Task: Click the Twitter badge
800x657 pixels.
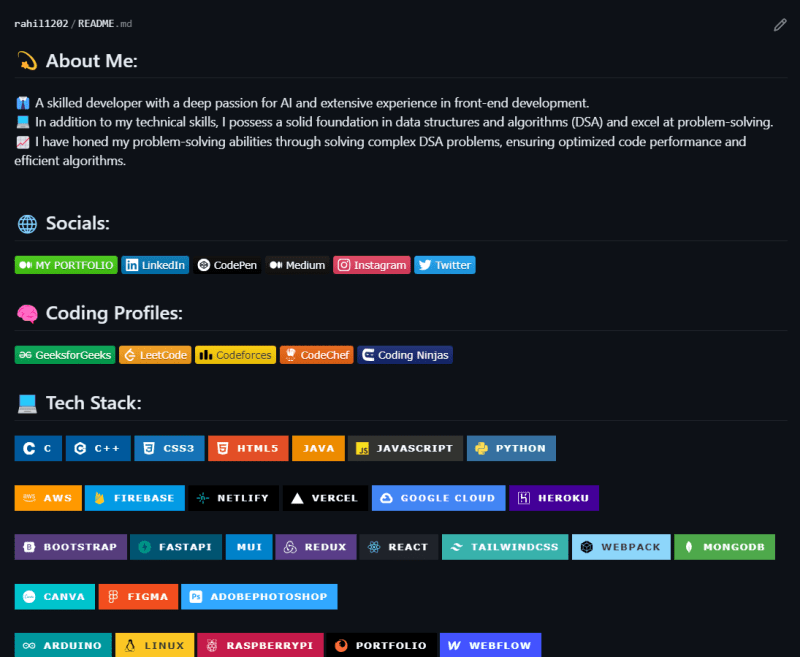Action: [444, 265]
